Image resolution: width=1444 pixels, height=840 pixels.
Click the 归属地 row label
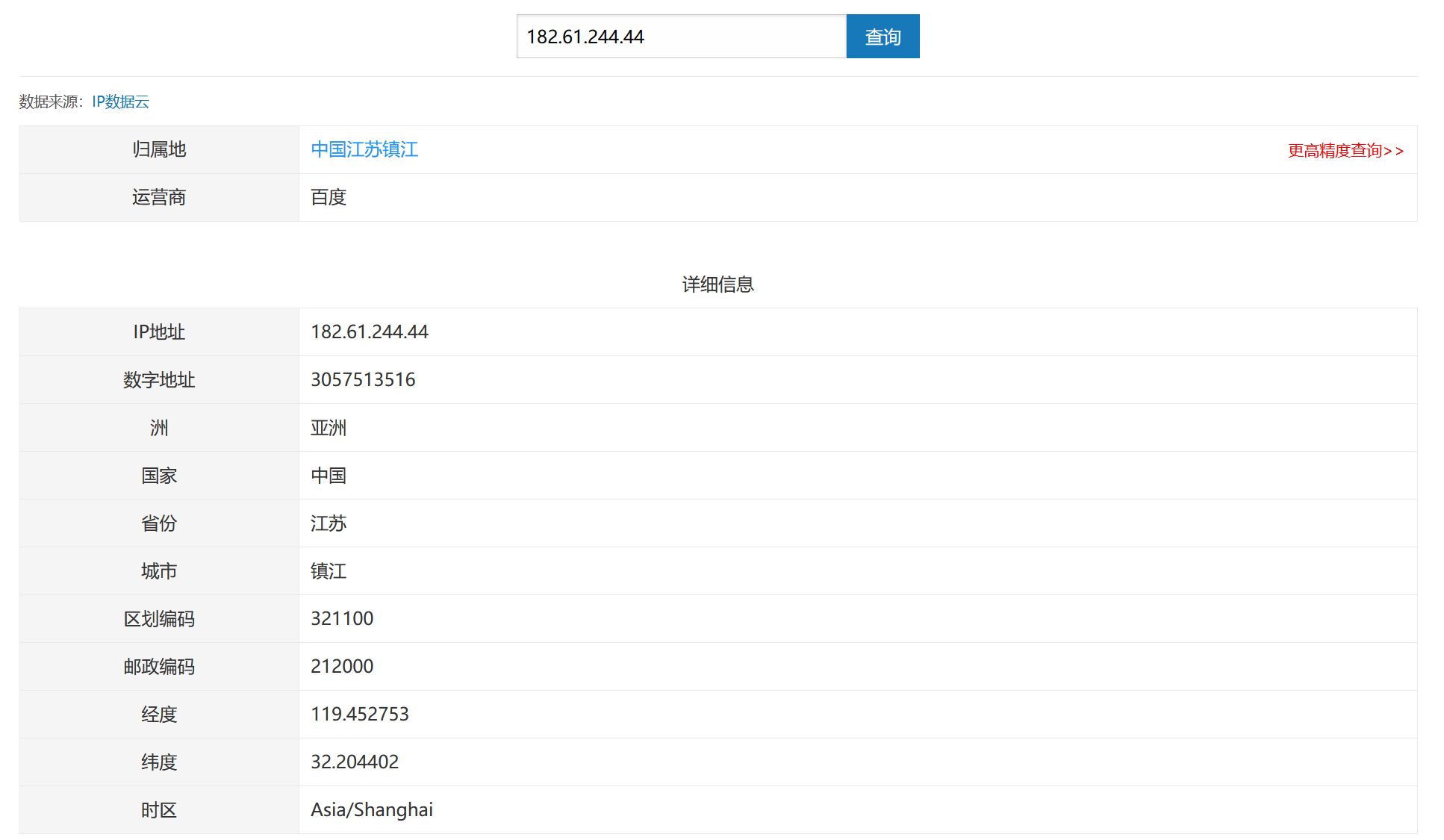tap(158, 149)
